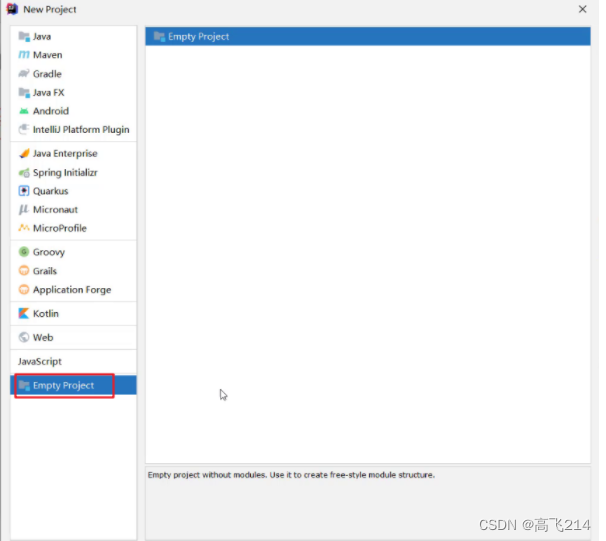Image resolution: width=606 pixels, height=541 pixels.
Task: Pick the green Android robot icon
Action: [24, 111]
